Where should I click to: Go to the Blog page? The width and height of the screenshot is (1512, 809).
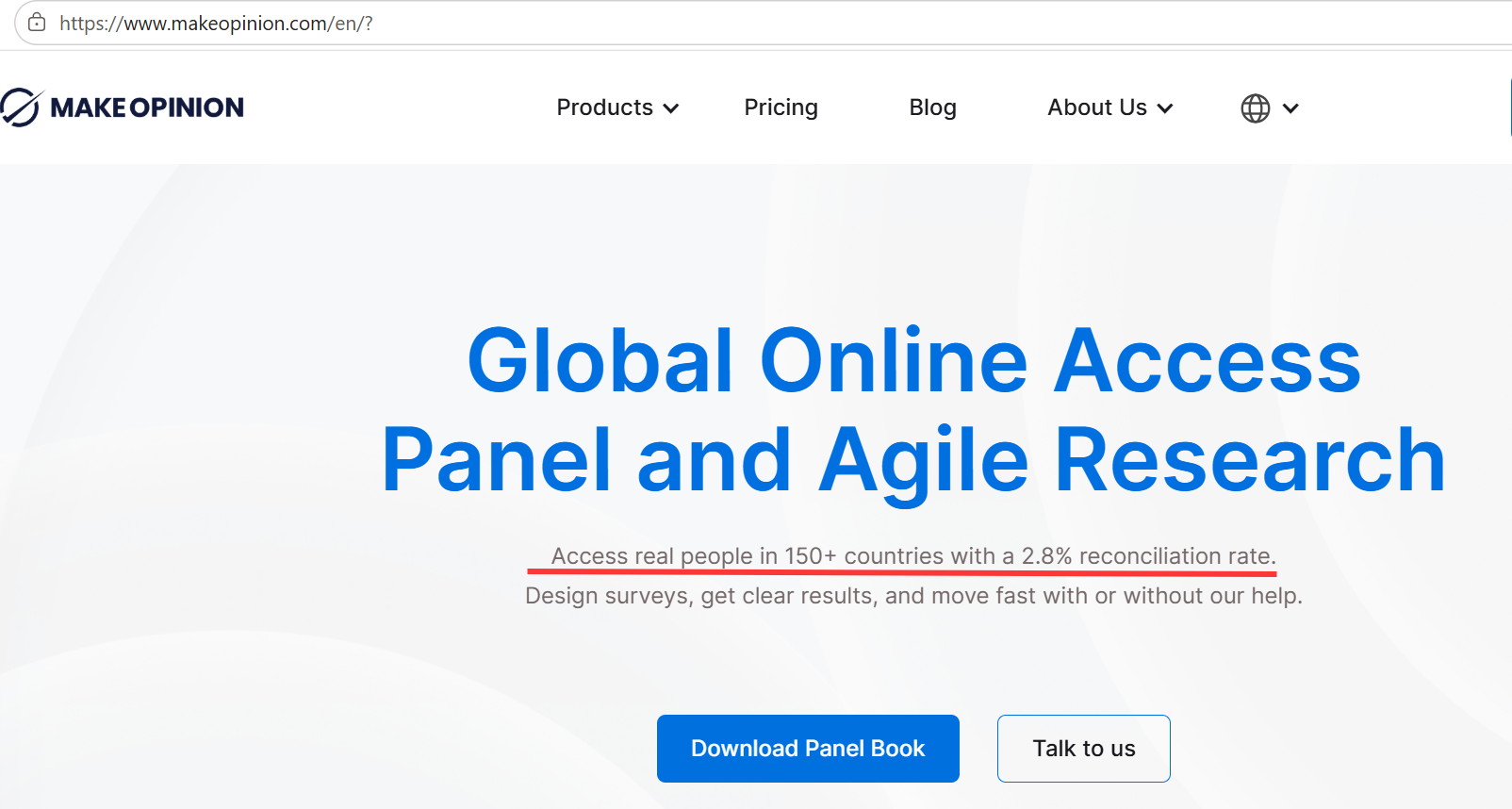coord(932,107)
